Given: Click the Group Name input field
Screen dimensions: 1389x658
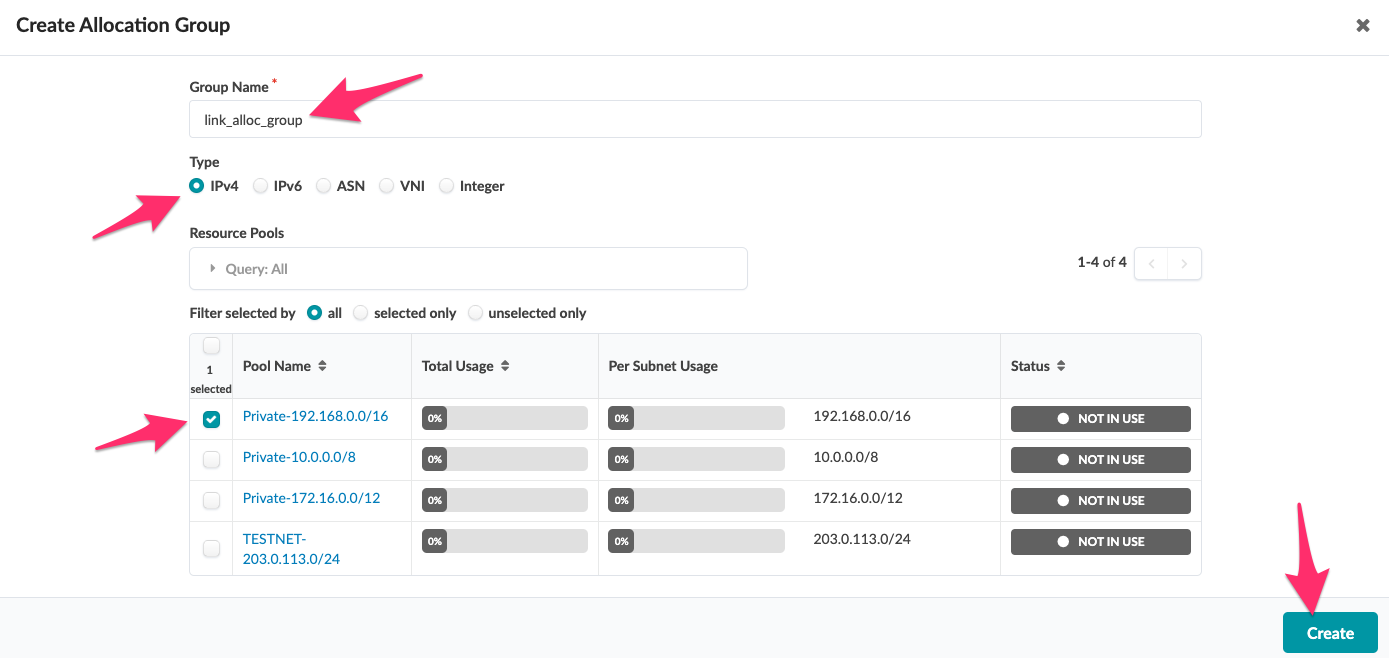Looking at the screenshot, I should tap(695, 119).
